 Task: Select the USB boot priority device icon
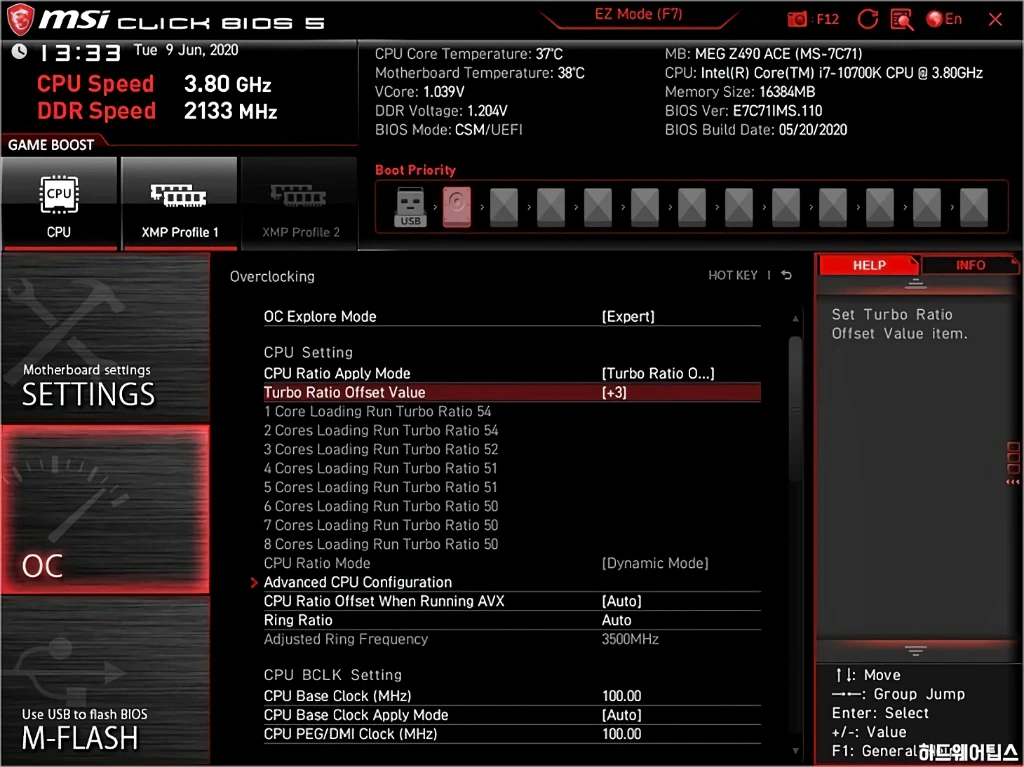pyautogui.click(x=410, y=206)
